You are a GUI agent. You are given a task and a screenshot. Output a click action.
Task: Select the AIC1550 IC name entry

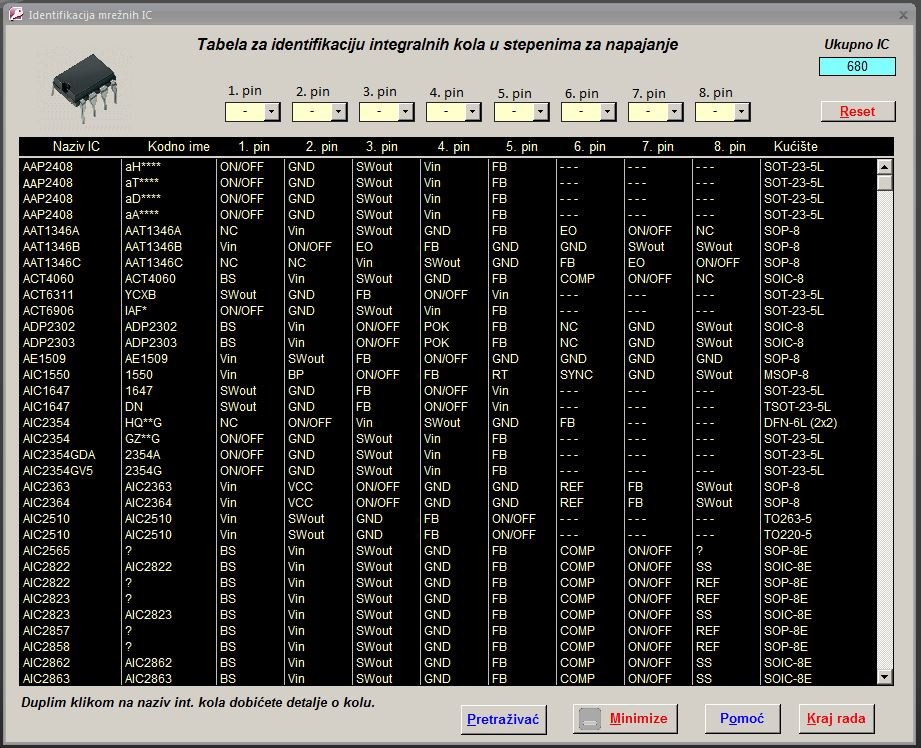[x=45, y=375]
